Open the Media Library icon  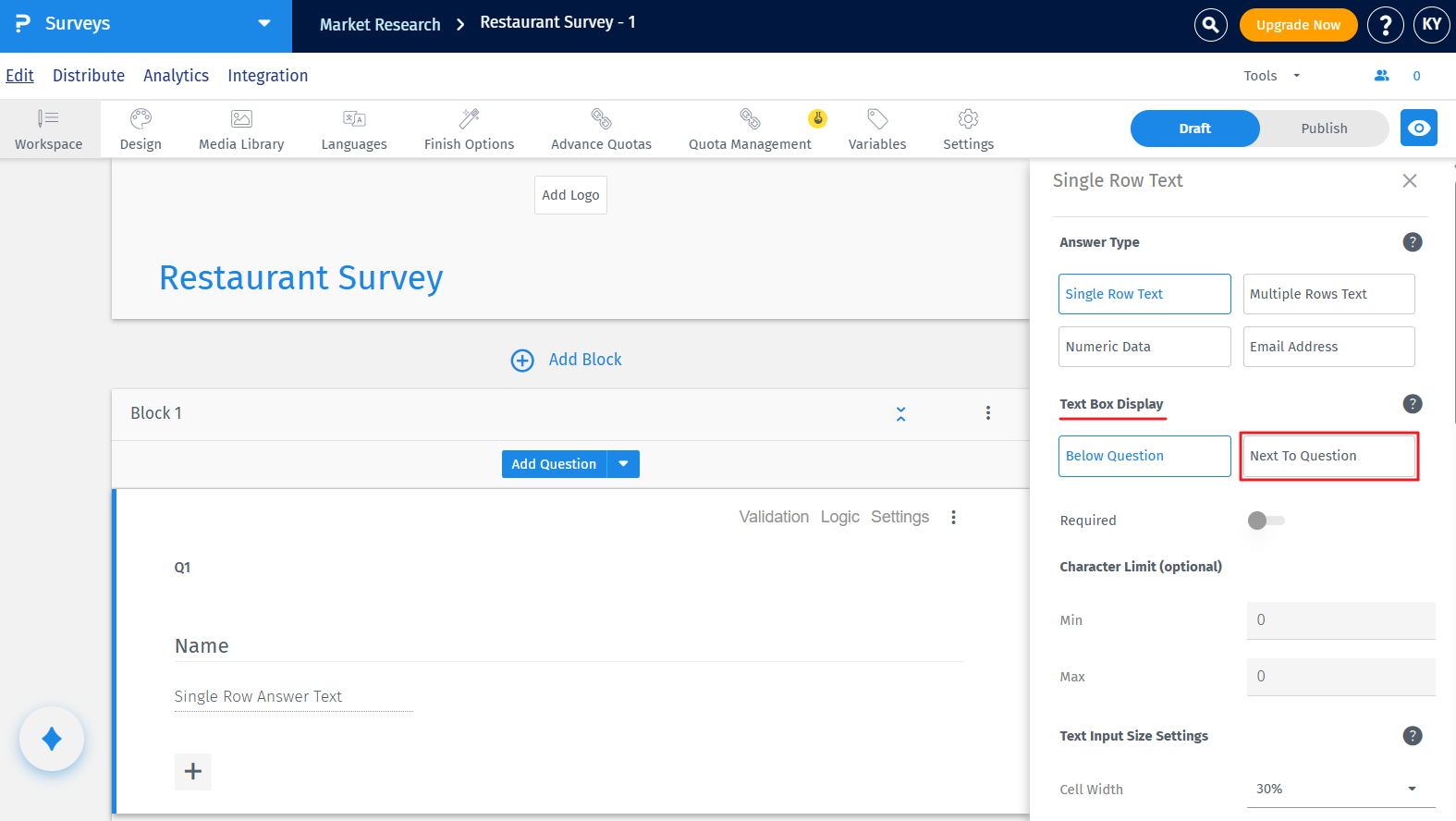point(241,118)
